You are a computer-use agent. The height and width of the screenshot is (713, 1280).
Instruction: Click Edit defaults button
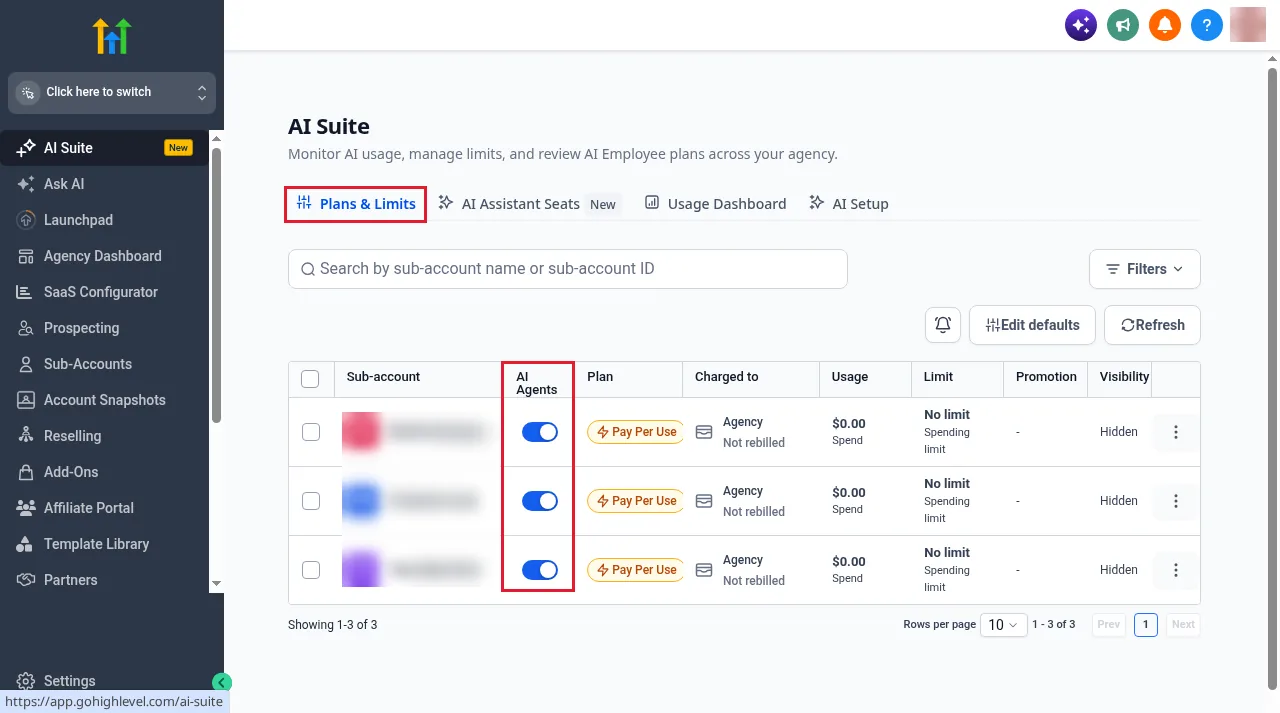coord(1032,325)
